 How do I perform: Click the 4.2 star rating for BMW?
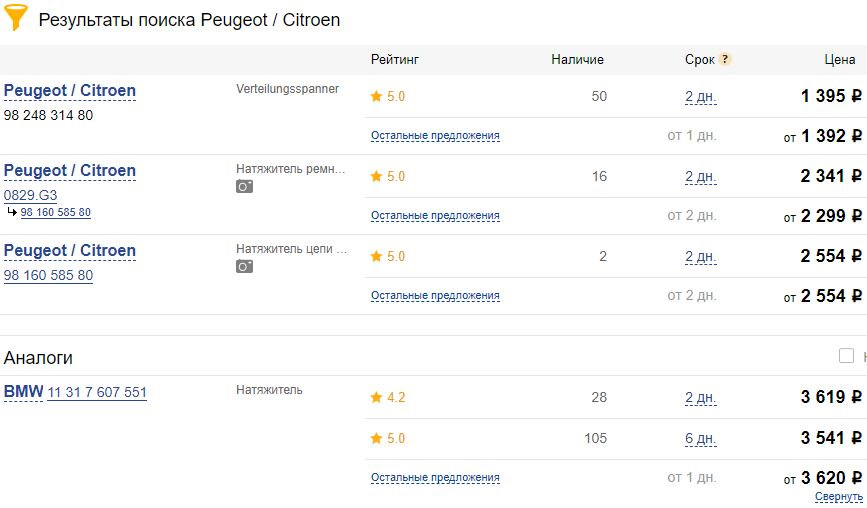pyautogui.click(x=376, y=398)
